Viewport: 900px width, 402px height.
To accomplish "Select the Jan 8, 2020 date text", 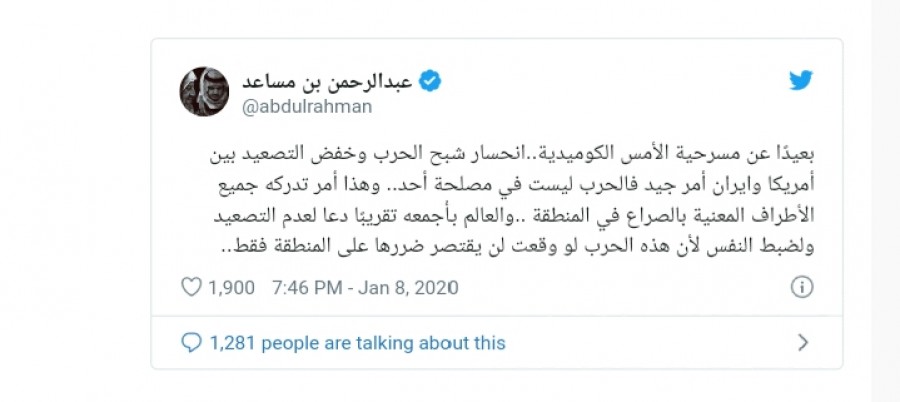I will pyautogui.click(x=408, y=287).
